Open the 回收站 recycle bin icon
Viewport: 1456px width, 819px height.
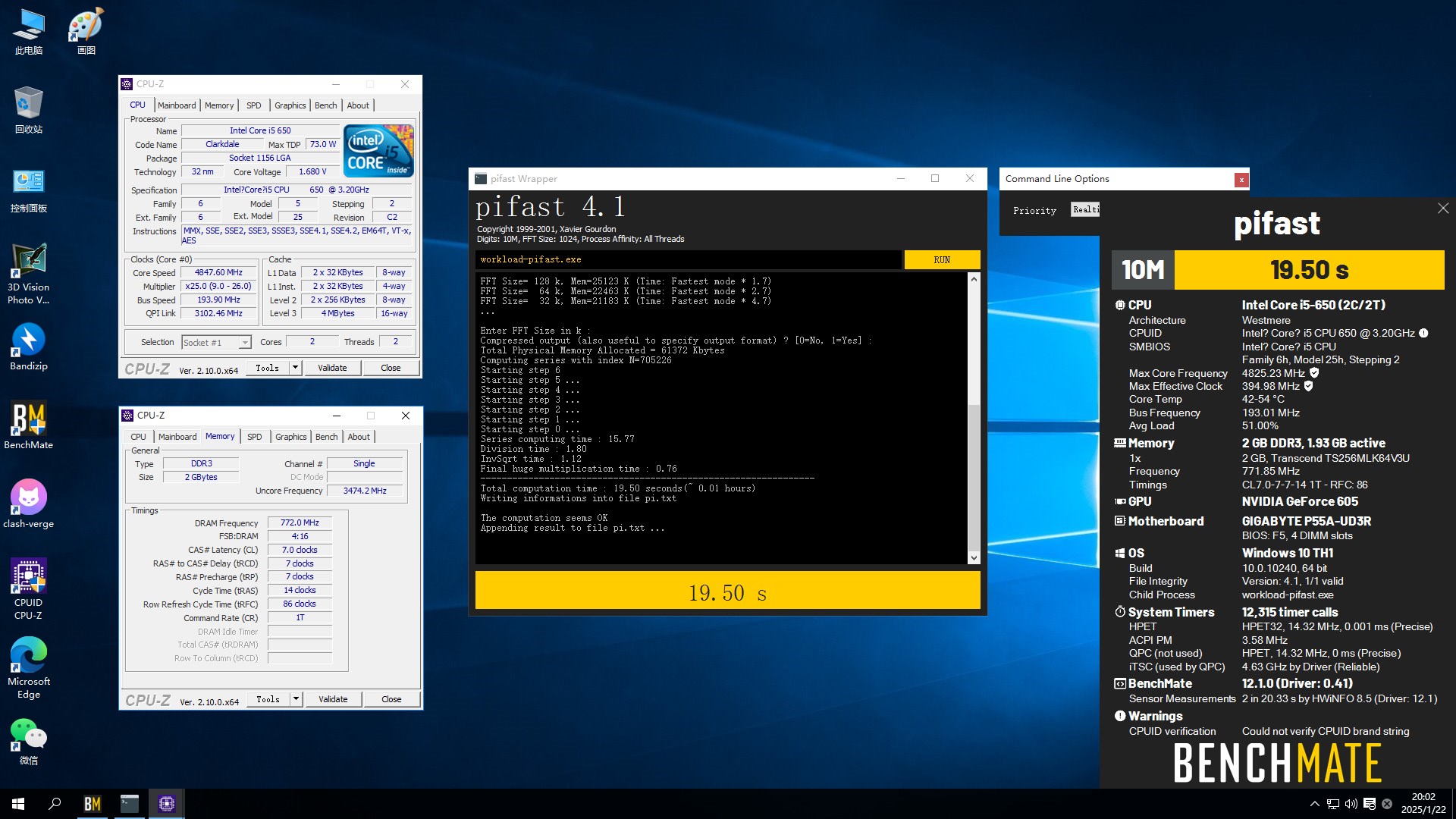[x=29, y=111]
